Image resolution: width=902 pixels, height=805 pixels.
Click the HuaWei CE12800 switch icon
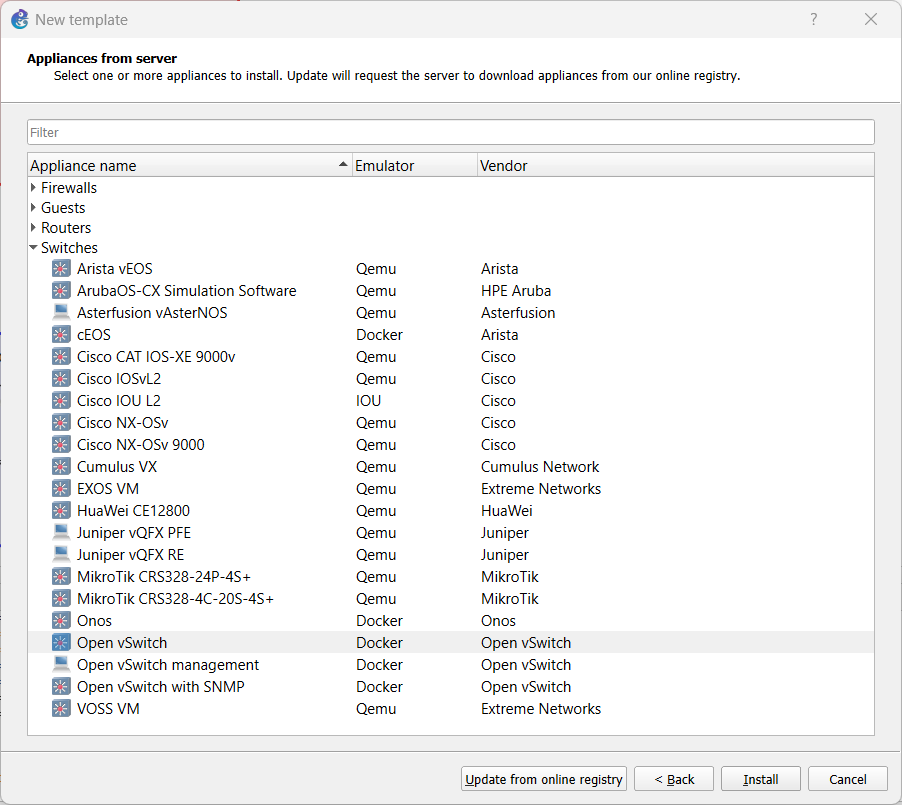coord(61,510)
